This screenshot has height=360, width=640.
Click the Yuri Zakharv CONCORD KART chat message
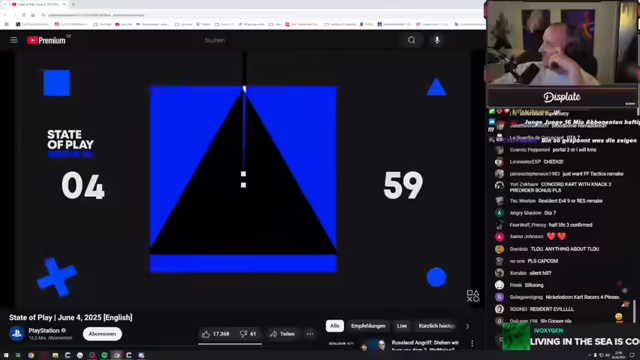coord(553,187)
